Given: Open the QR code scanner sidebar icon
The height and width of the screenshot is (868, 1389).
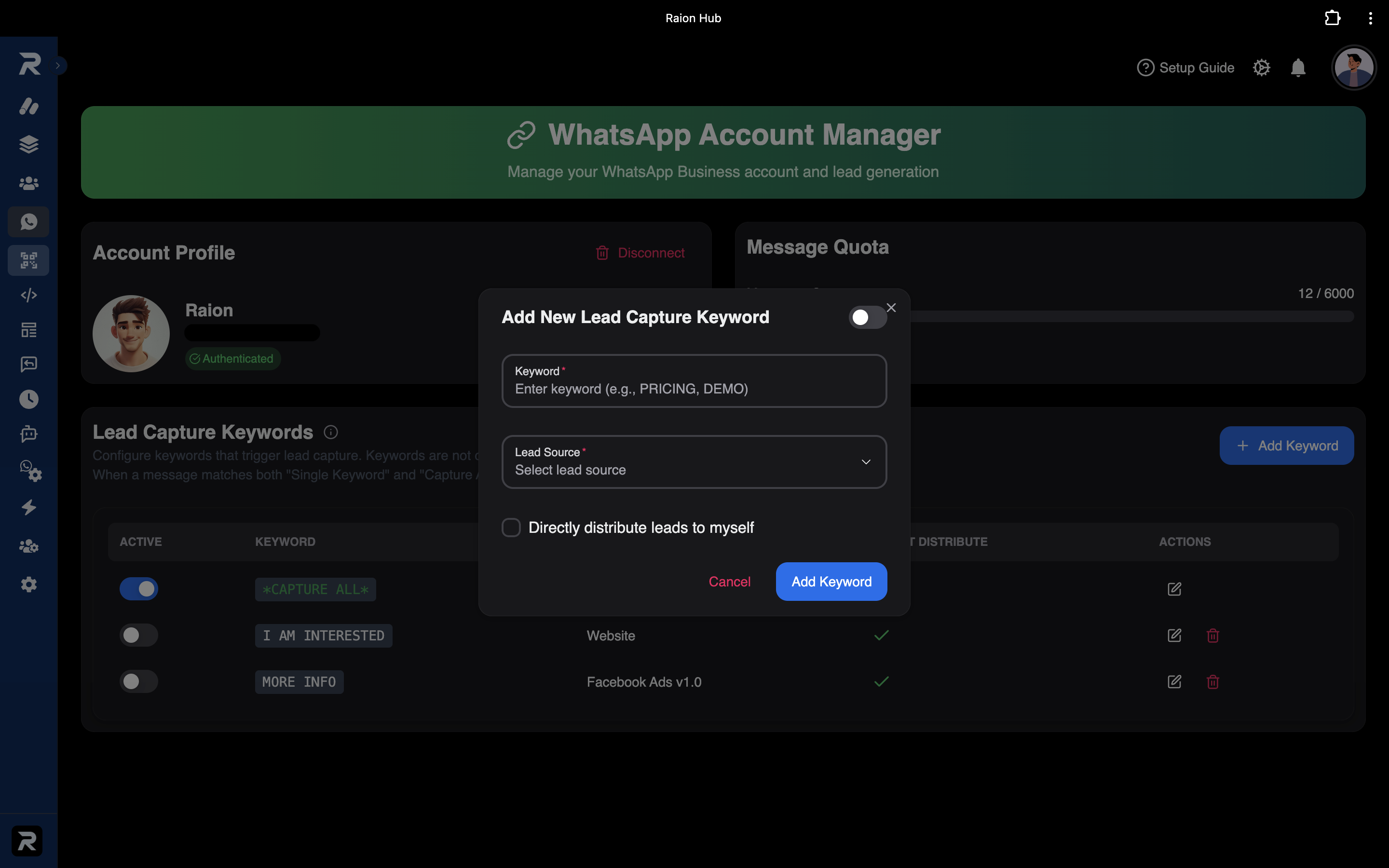Looking at the screenshot, I should 29,260.
